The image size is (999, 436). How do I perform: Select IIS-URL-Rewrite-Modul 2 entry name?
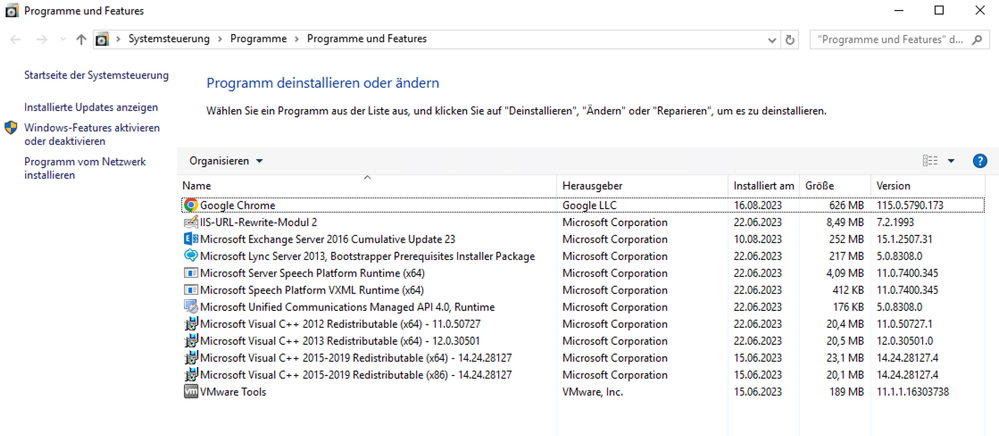(x=259, y=222)
